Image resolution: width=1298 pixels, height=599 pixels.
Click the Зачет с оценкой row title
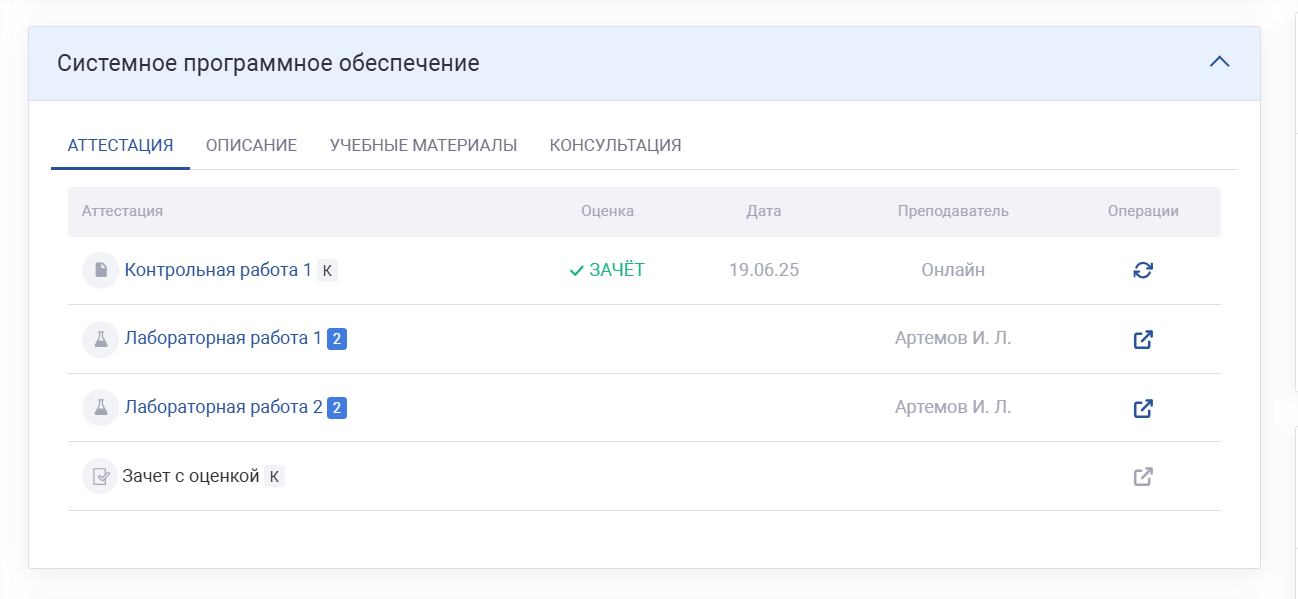coord(191,476)
